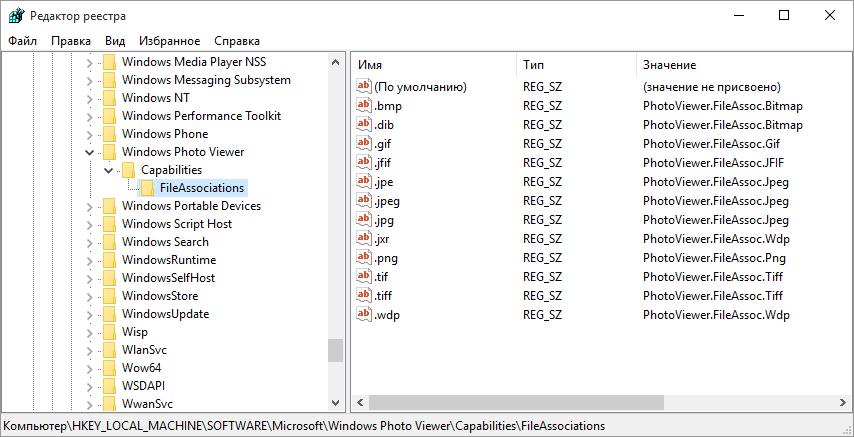Expand the Windows Search key

coord(90,242)
